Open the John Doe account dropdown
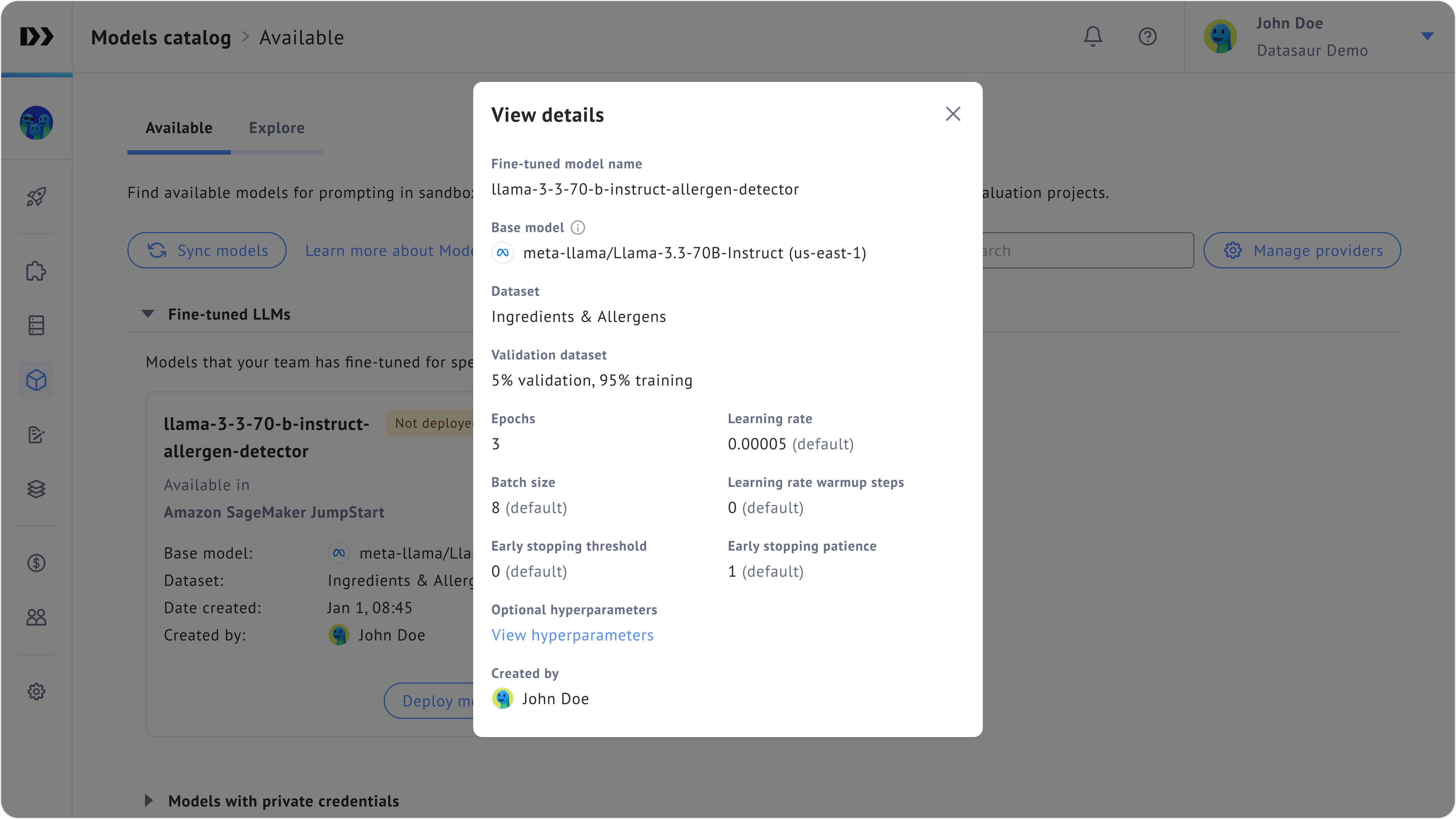Image resolution: width=1456 pixels, height=819 pixels. 1427,37
